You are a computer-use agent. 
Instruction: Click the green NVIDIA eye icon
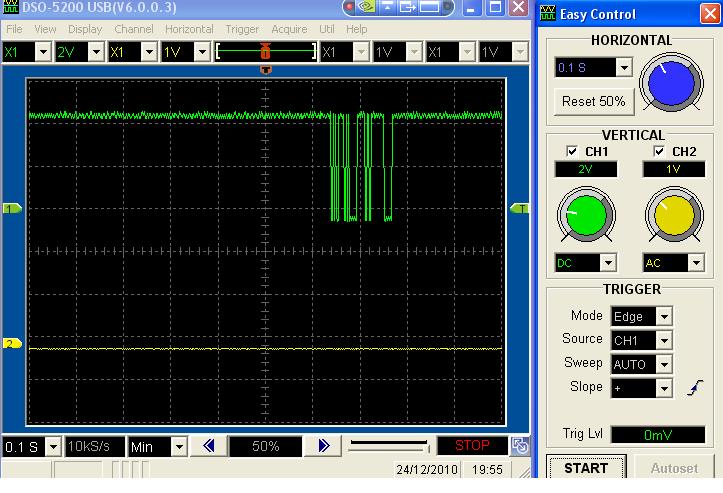pyautogui.click(x=367, y=6)
